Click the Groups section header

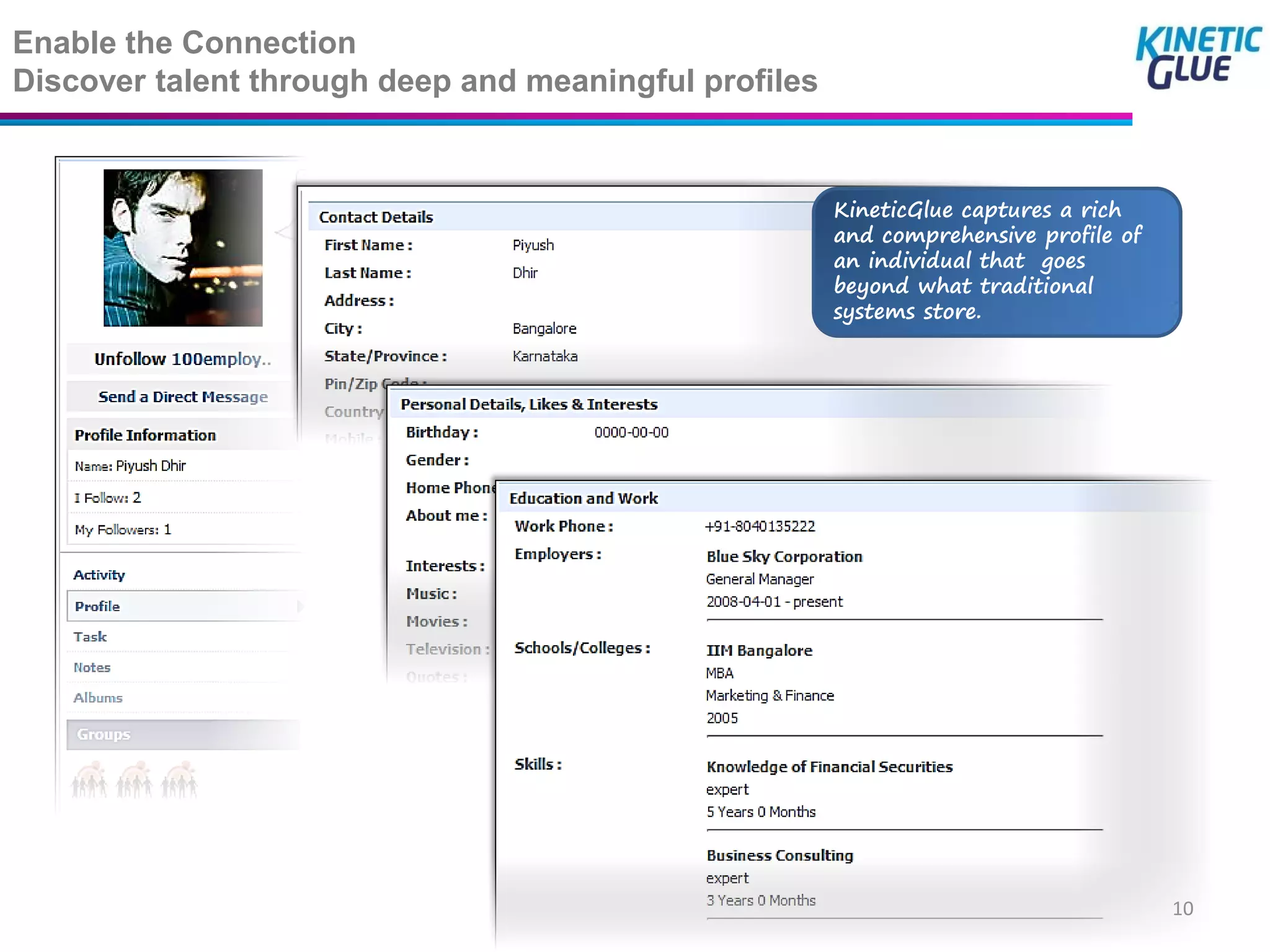tap(184, 734)
